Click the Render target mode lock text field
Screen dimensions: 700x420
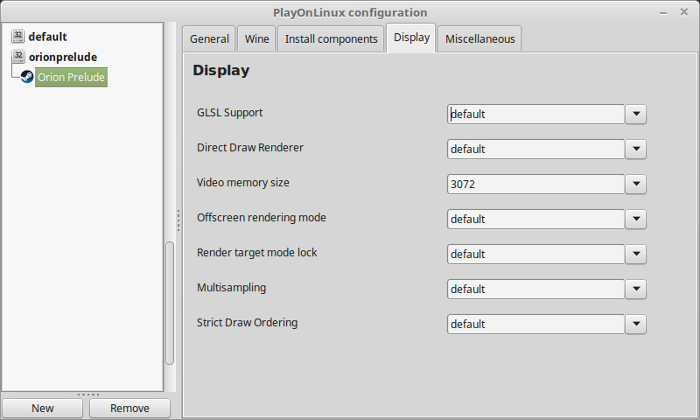coord(536,254)
